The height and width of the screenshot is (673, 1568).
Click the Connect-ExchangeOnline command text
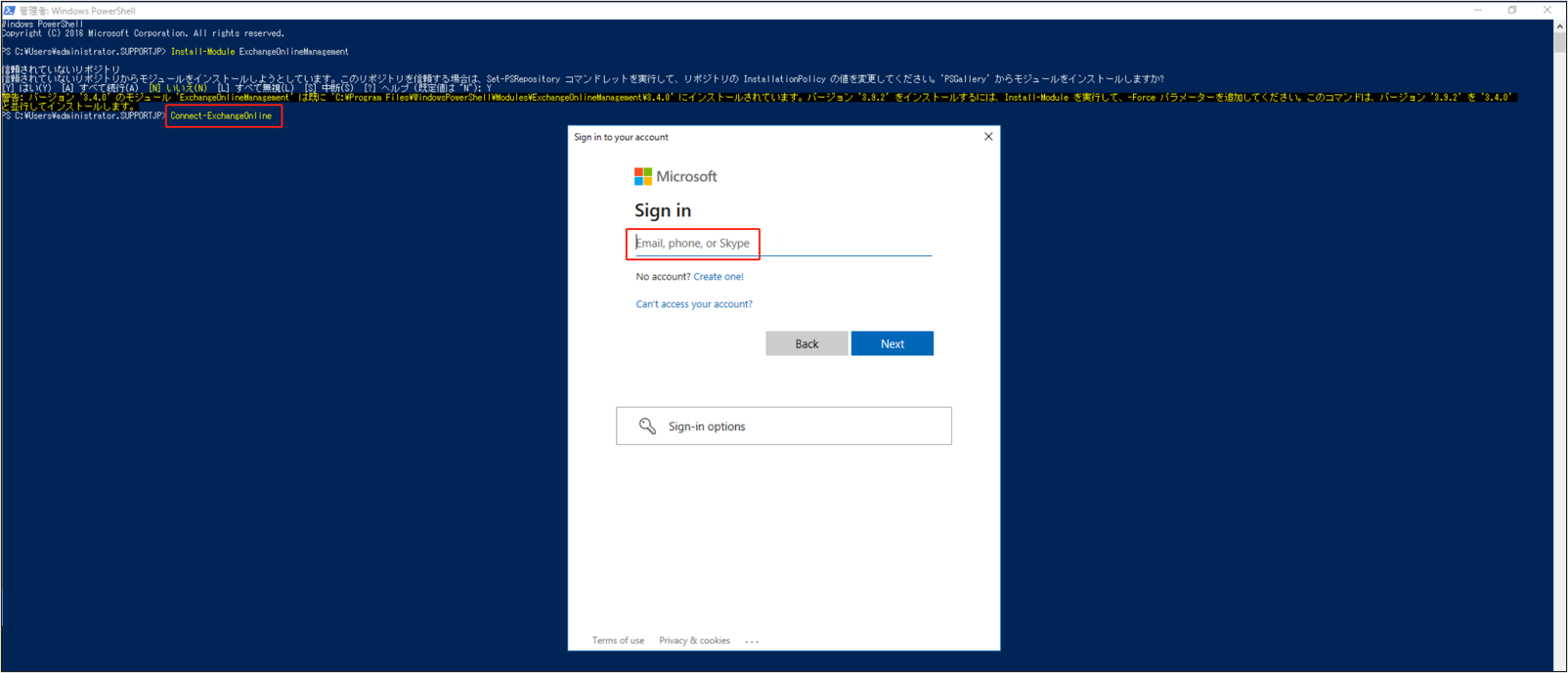(x=221, y=116)
